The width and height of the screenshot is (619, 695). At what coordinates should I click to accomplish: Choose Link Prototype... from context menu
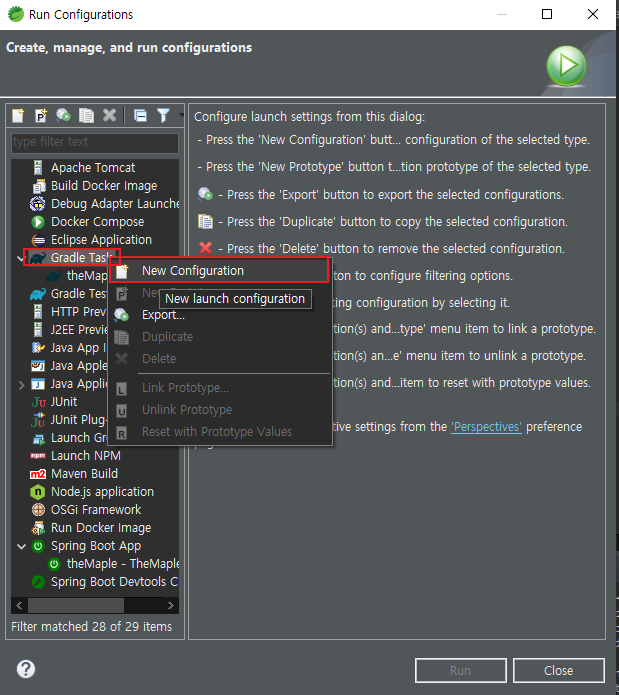coord(219,388)
